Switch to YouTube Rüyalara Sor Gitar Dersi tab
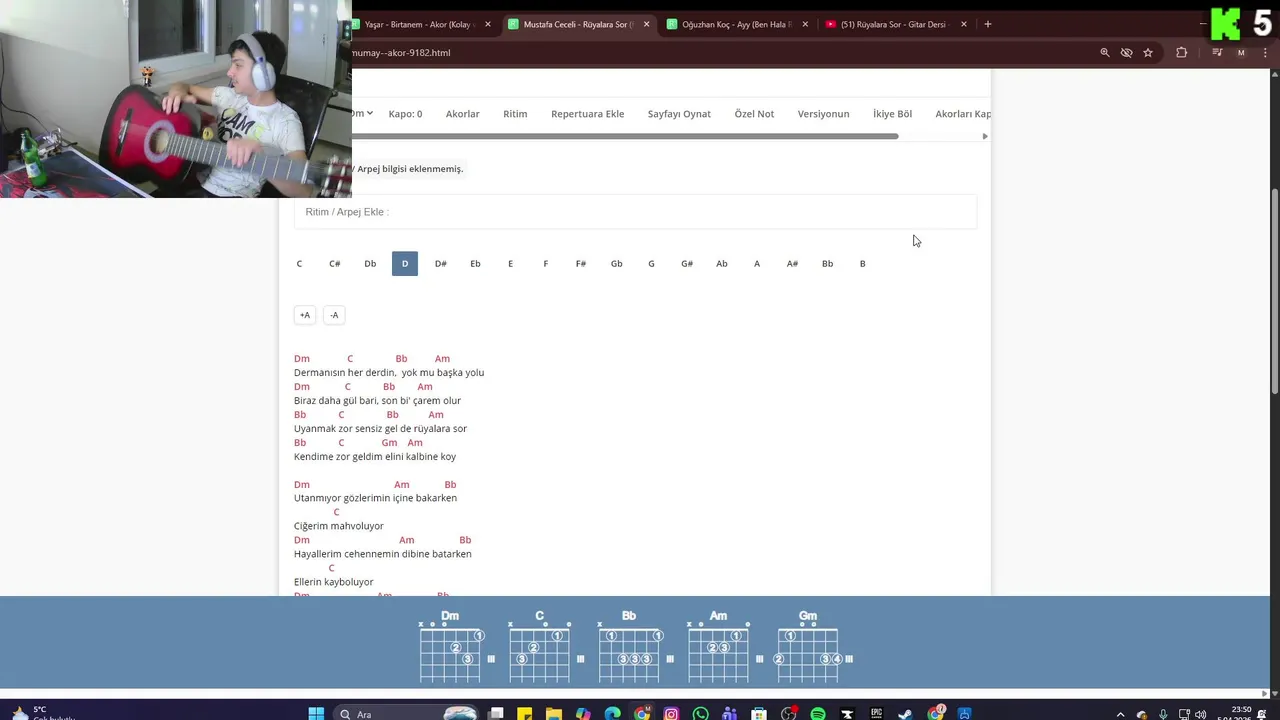The image size is (1280, 720). pos(893,24)
